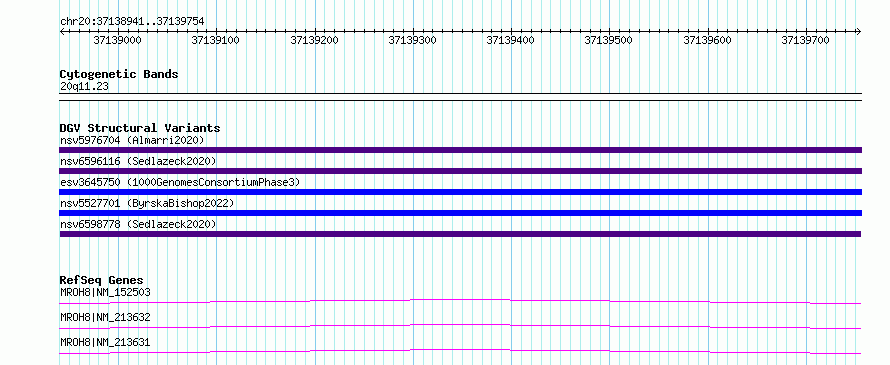Click the nsv6596116 purple variant bar
890x365 pixels.
[x=460, y=171]
